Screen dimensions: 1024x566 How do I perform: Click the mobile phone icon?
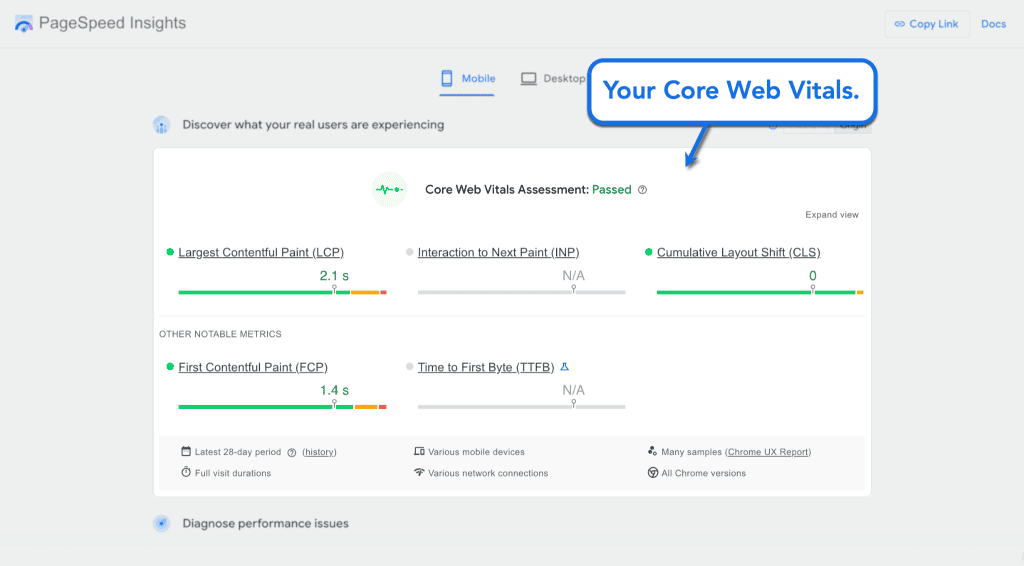click(447, 78)
